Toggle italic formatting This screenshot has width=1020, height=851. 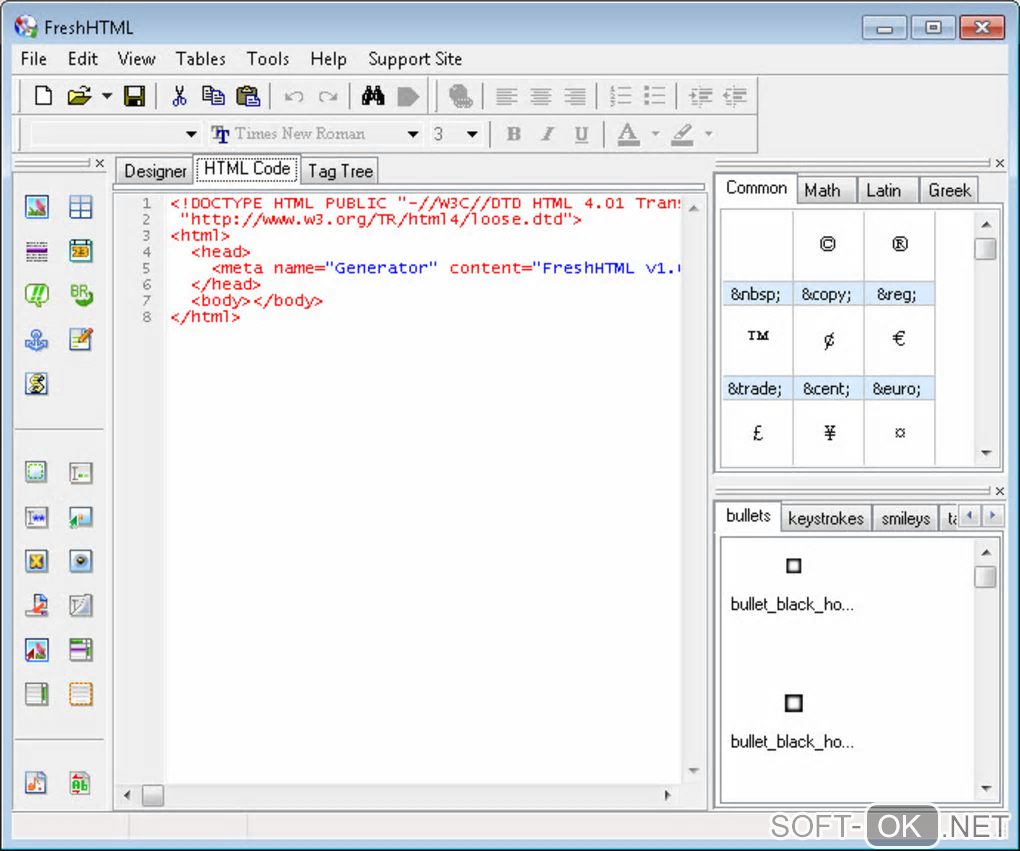tap(547, 134)
